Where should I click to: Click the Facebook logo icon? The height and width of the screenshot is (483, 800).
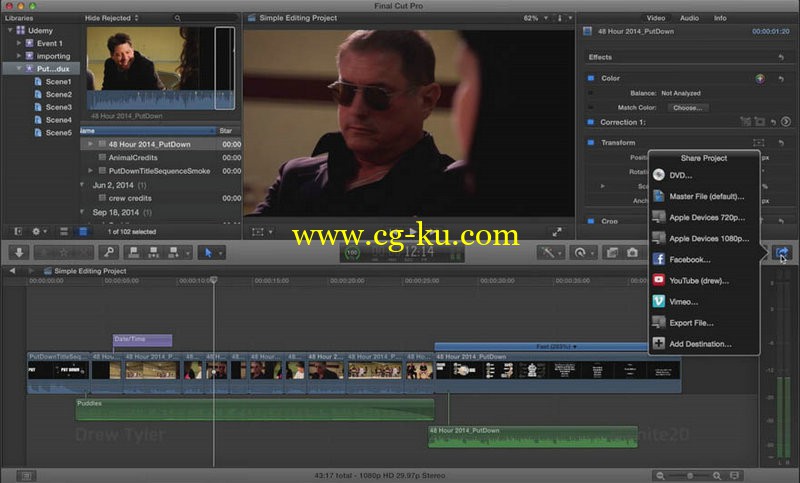(x=659, y=259)
